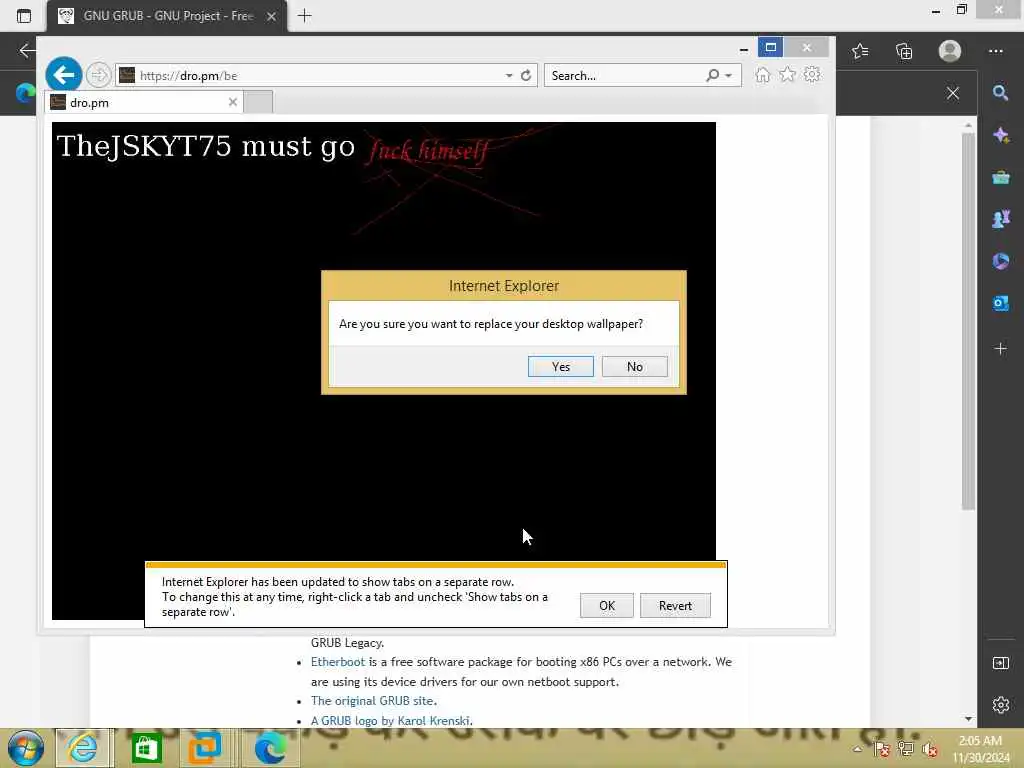Viewport: 1024px width, 768px height.
Task: Open A GRUB logo by Karol Krenski link
Action: (391, 720)
